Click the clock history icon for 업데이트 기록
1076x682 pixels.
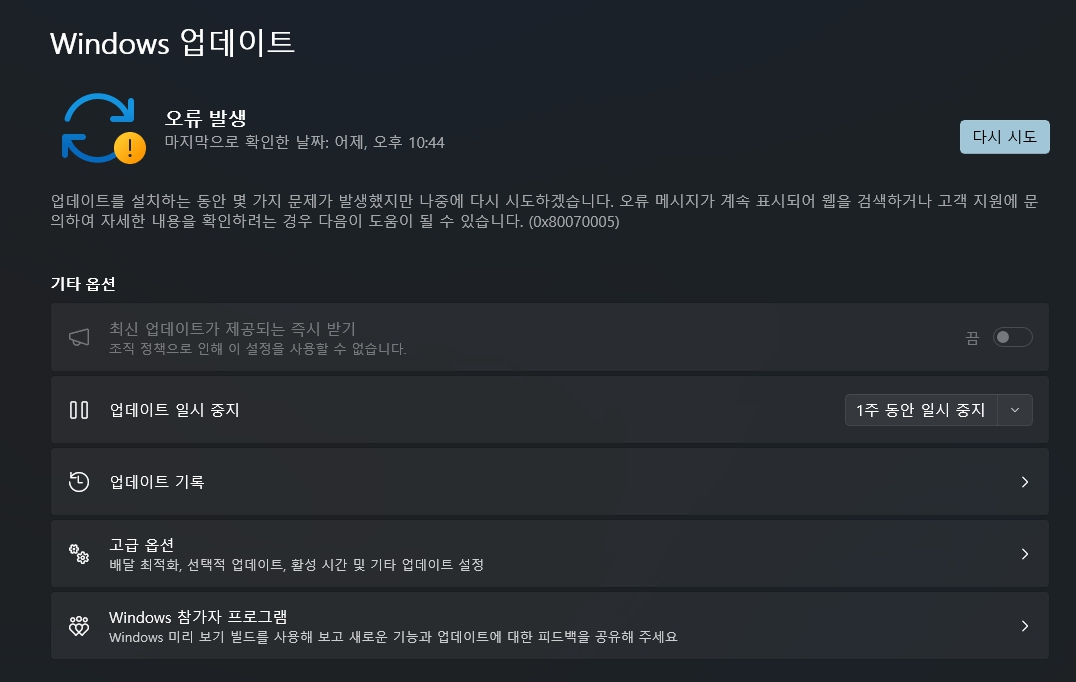point(79,482)
